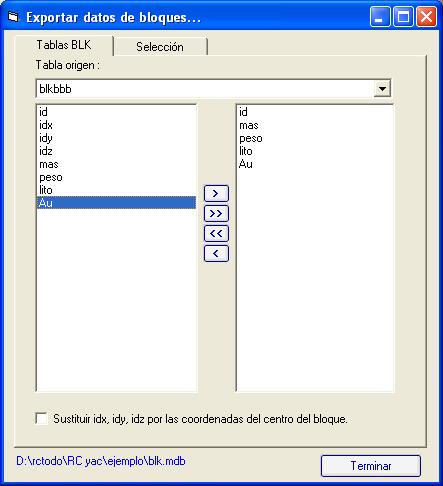Click the Terminar button
This screenshot has height=486, width=443.
371,466
